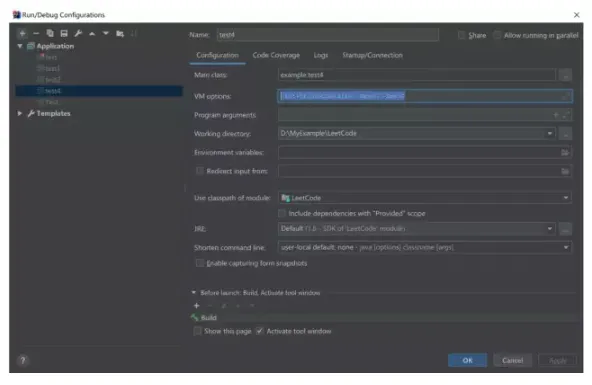Screen dimensions: 592x385
Task: Remove the selected configuration with the minus icon
Action: [x=36, y=34]
